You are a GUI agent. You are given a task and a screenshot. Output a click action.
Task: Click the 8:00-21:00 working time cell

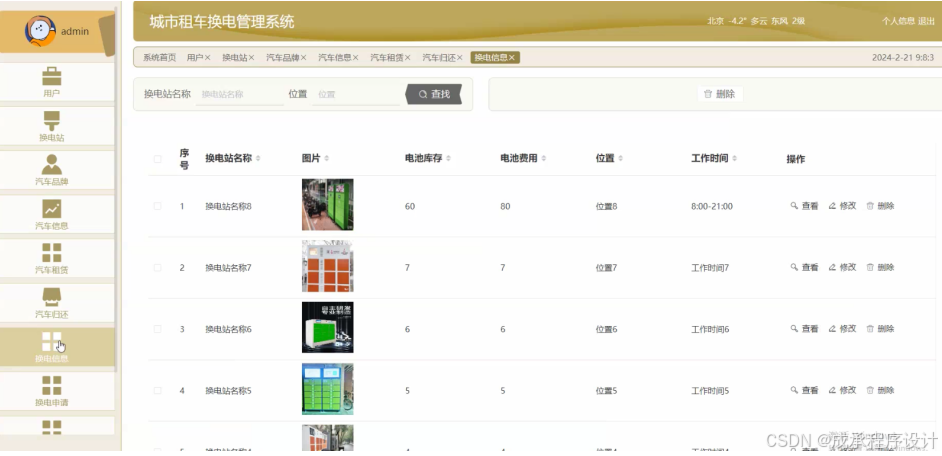point(711,206)
